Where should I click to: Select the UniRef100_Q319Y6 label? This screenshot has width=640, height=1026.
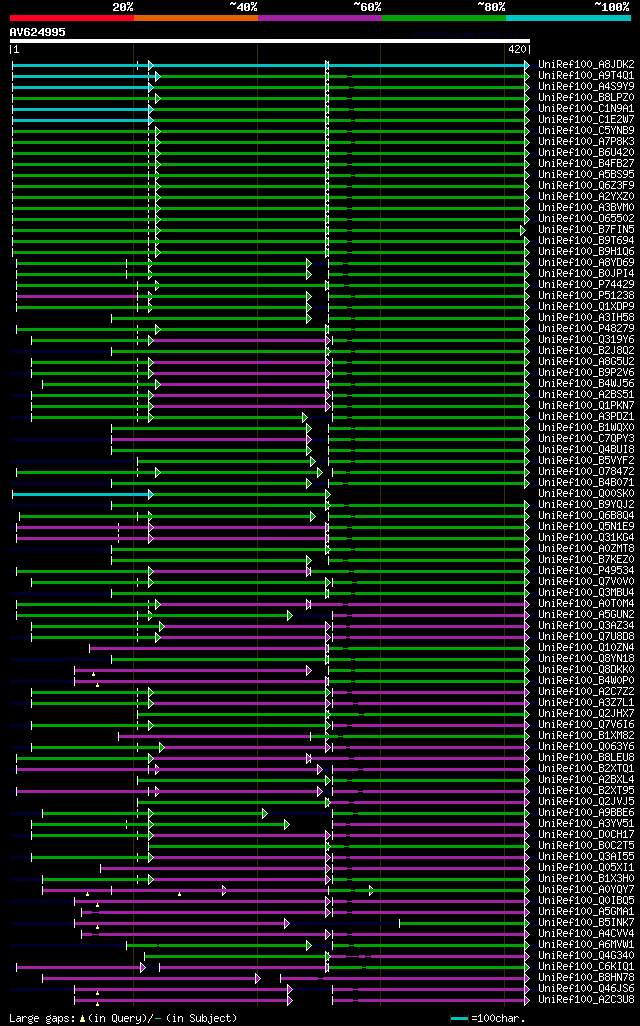[586, 340]
